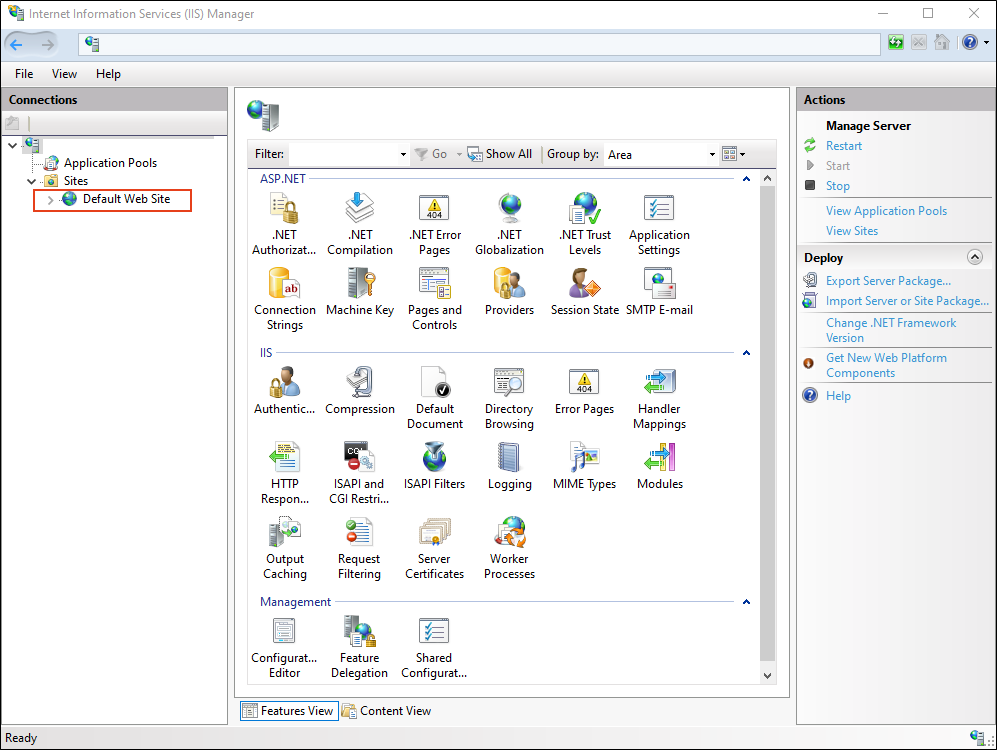
Task: Open Authentication feature icon
Action: [x=284, y=382]
